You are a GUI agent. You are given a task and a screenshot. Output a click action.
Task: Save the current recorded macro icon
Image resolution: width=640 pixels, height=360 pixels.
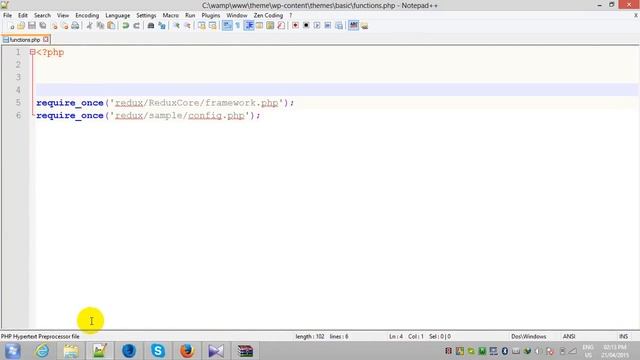[x=339, y=26]
